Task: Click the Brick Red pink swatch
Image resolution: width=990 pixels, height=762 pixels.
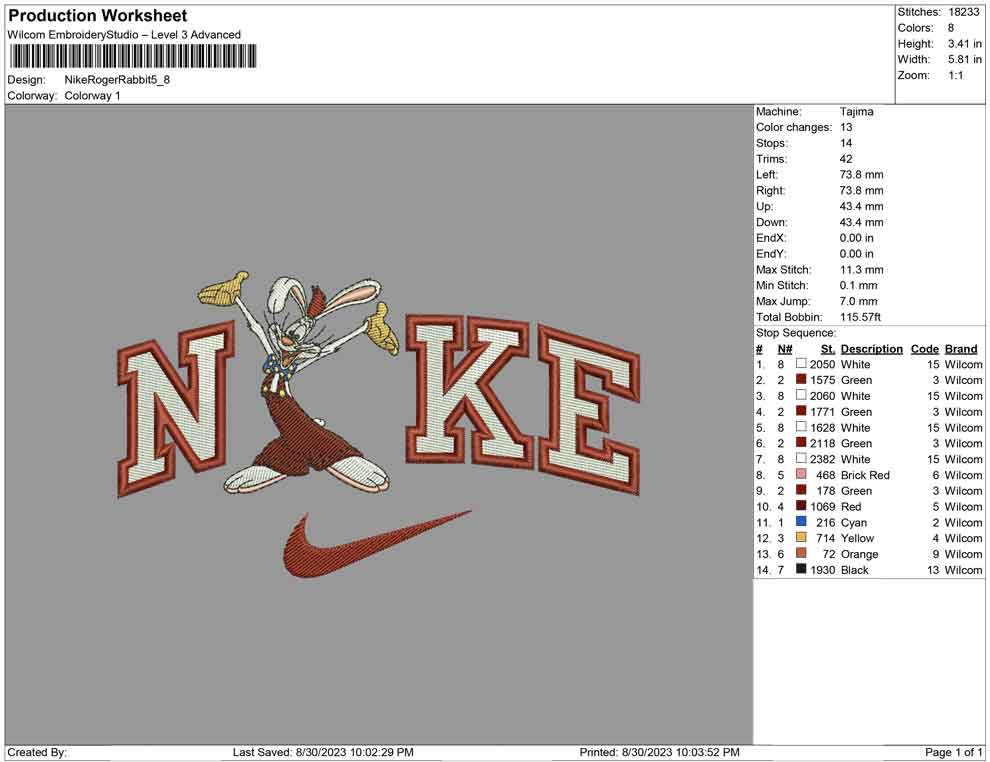Action: [801, 474]
